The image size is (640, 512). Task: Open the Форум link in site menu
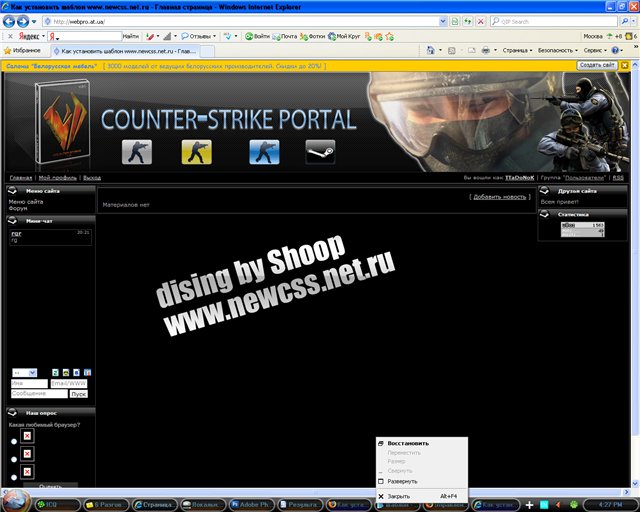click(18, 208)
